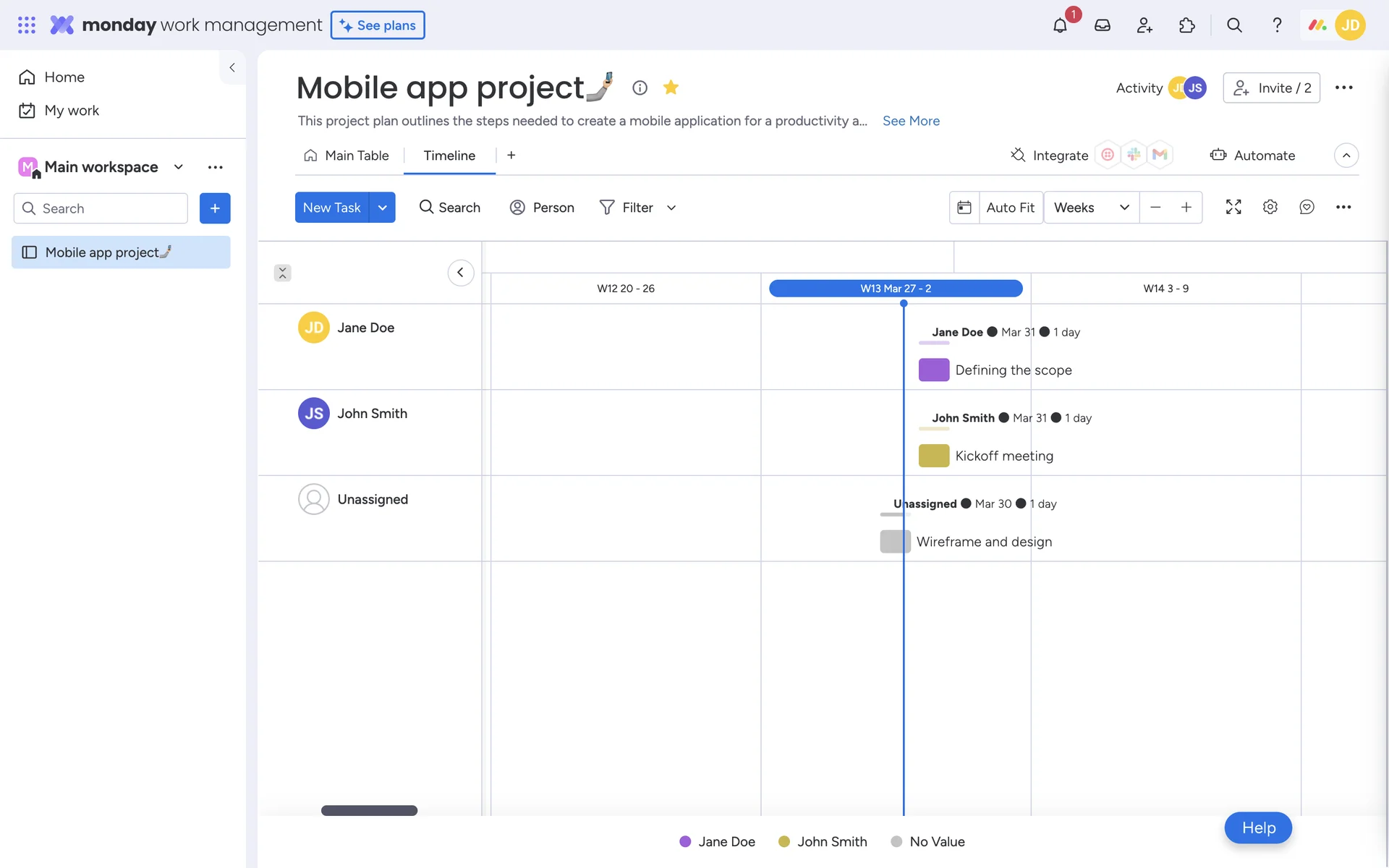Toggle the board favorite star
The width and height of the screenshot is (1389, 868).
click(x=671, y=88)
